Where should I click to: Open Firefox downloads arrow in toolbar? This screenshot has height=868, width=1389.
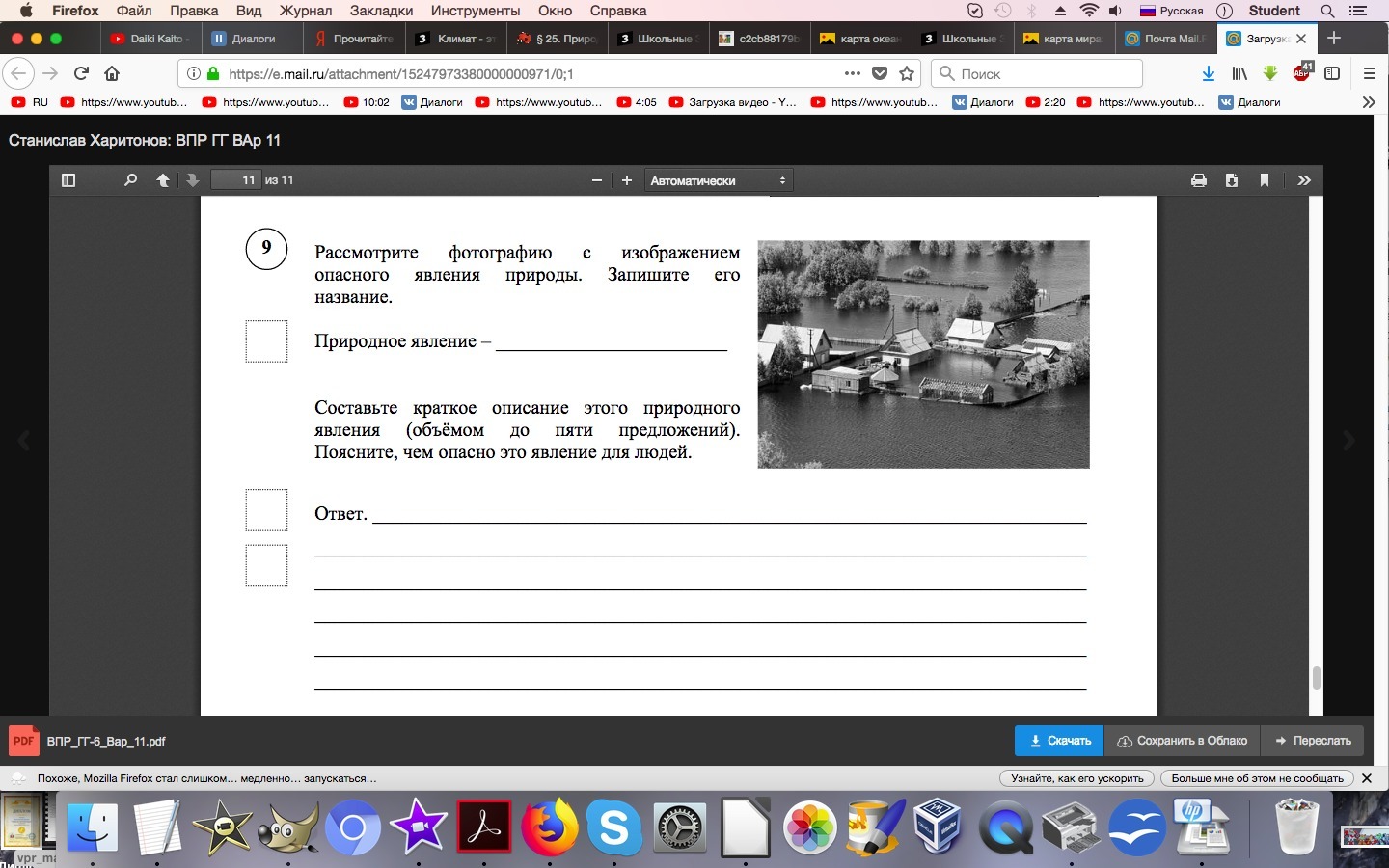click(x=1209, y=73)
